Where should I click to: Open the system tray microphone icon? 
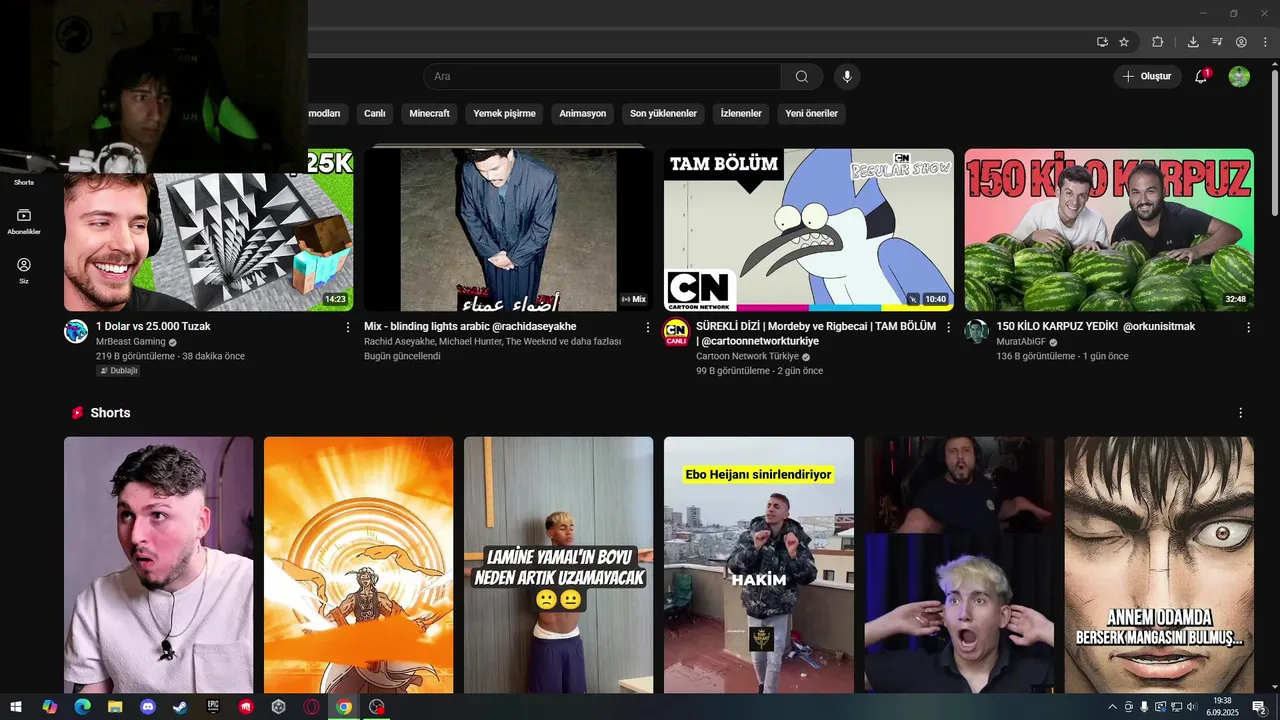click(x=1144, y=707)
